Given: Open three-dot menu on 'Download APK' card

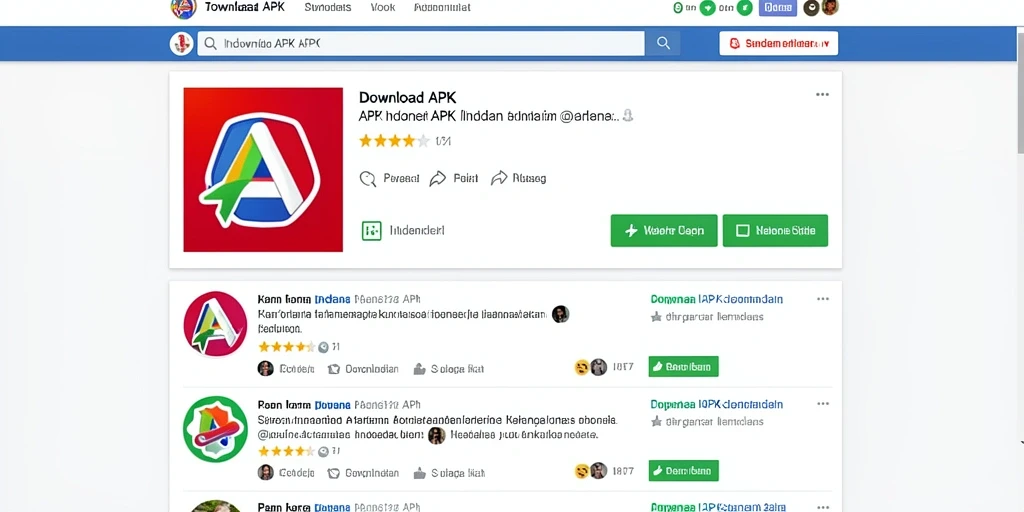Looking at the screenshot, I should [822, 95].
